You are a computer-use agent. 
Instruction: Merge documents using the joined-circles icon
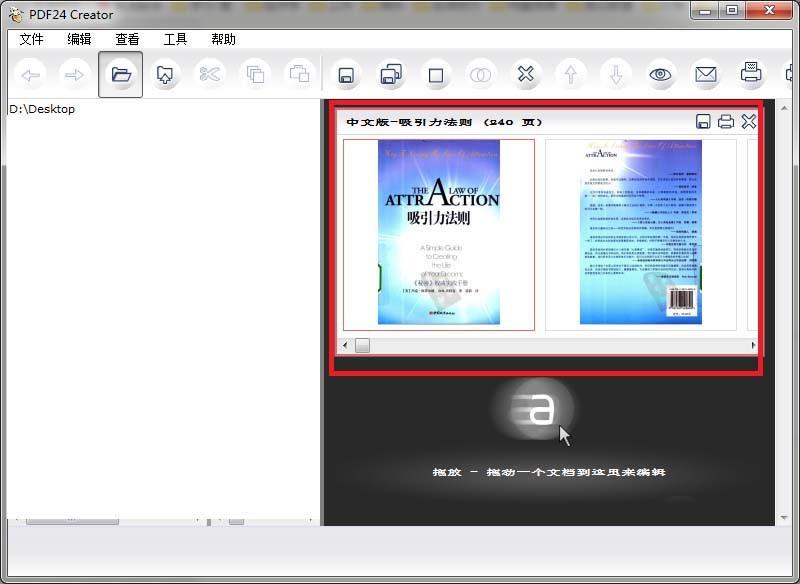pos(481,75)
